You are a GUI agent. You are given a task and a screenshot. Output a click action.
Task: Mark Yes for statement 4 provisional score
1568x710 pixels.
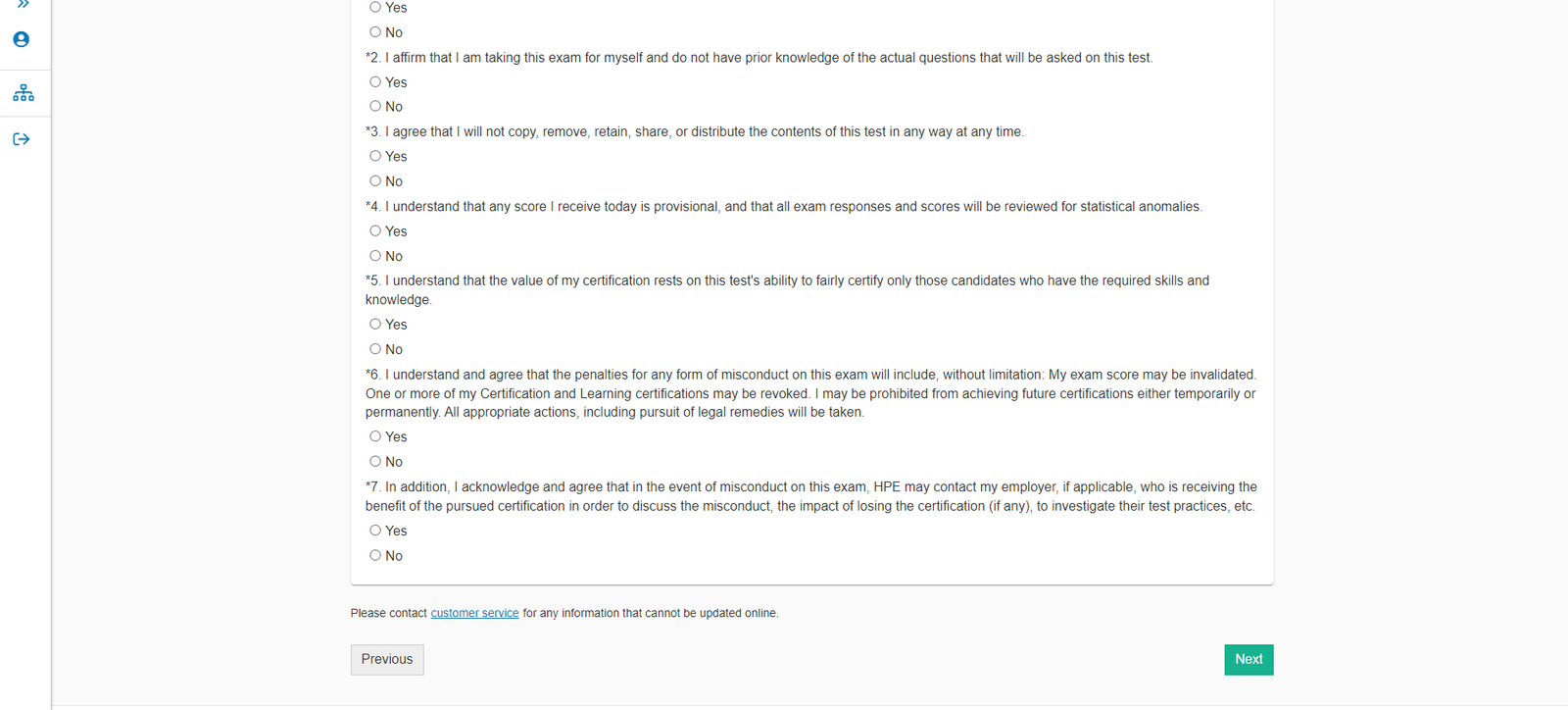(x=375, y=230)
